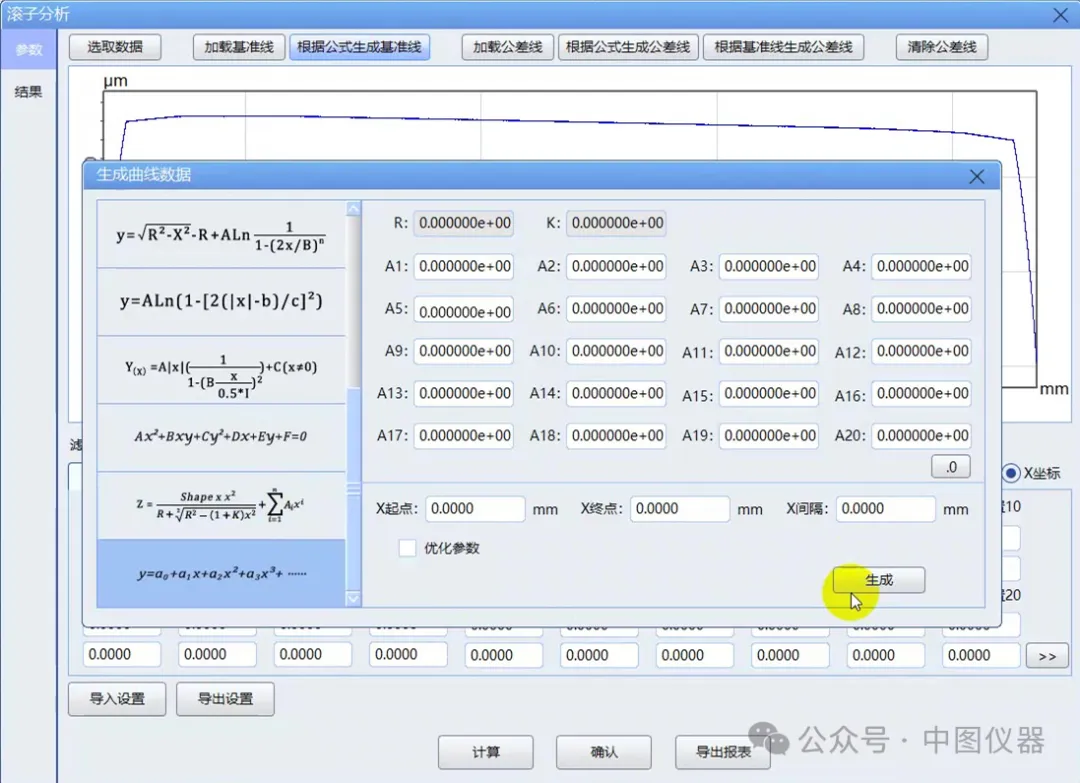Select the X坐标 radio button

tap(1011, 473)
